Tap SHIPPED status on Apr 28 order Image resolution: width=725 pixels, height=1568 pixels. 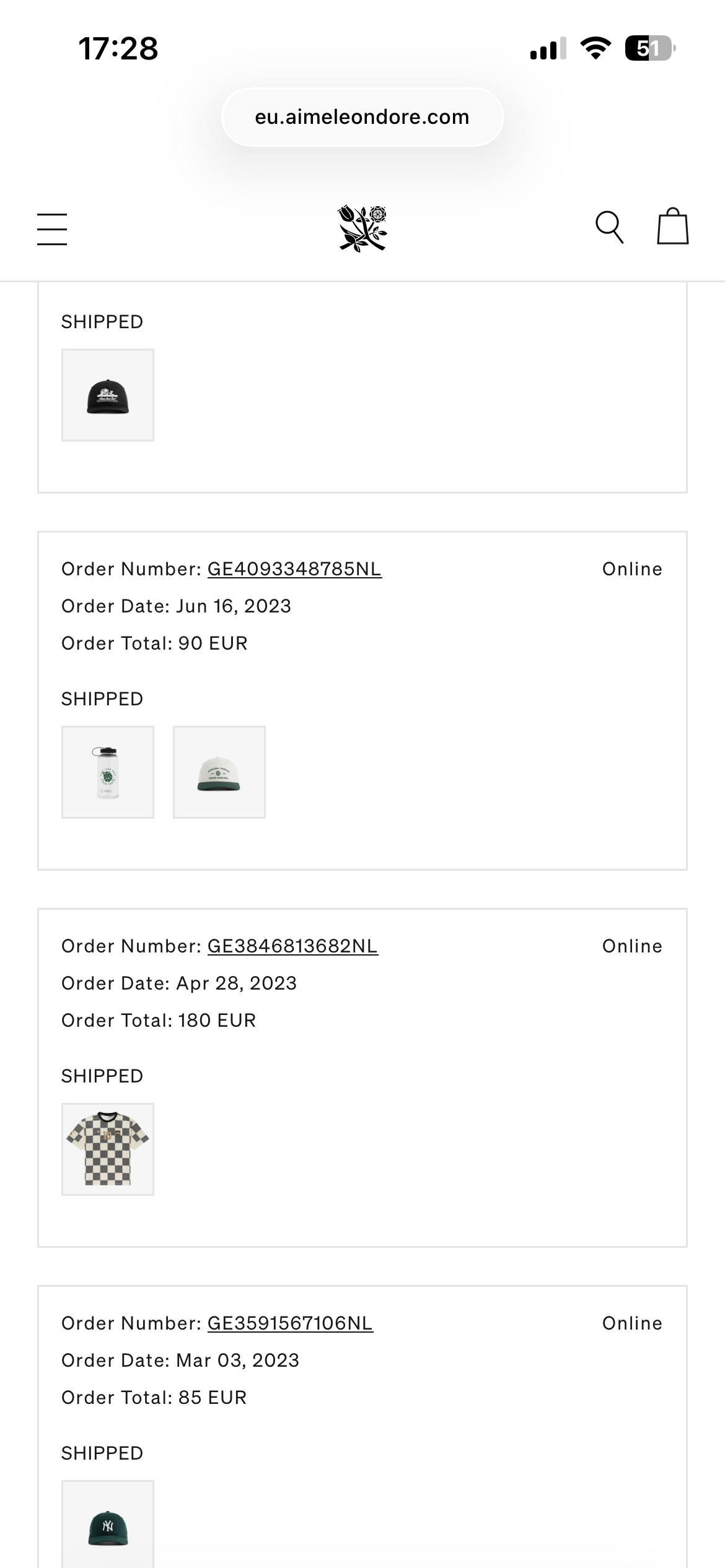[x=102, y=1076]
